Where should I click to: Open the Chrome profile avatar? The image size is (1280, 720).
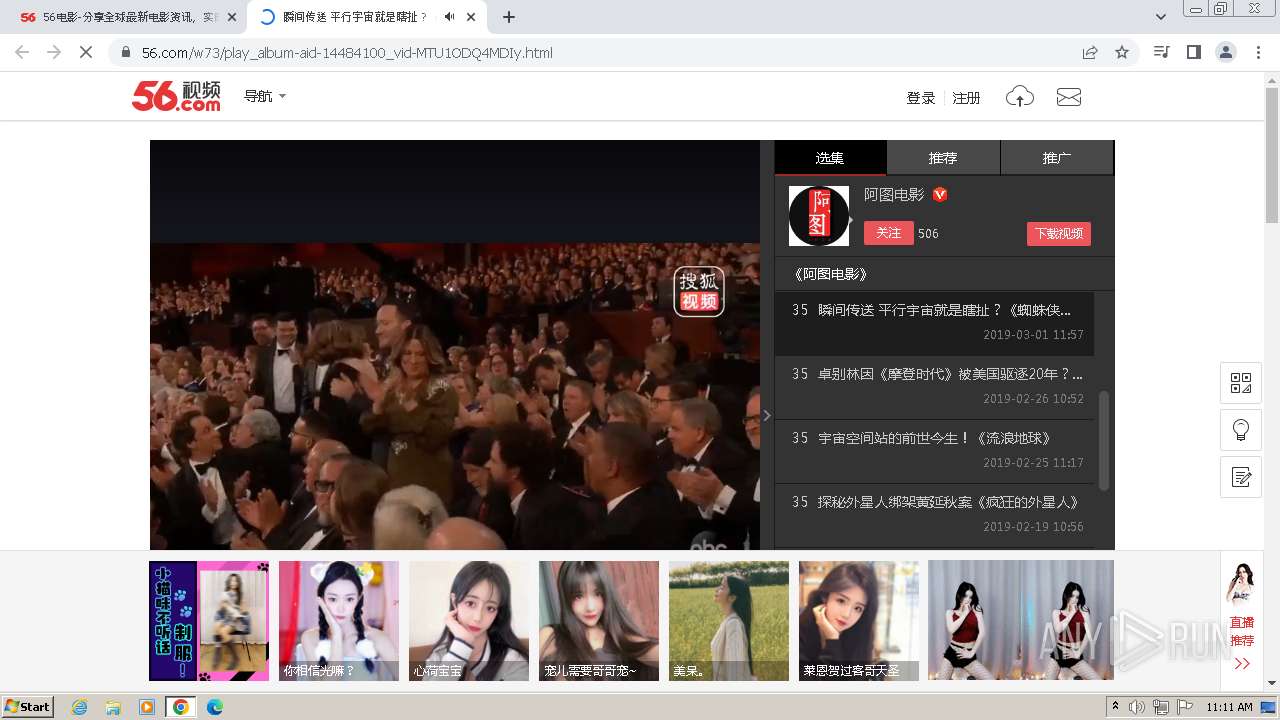(x=1225, y=52)
